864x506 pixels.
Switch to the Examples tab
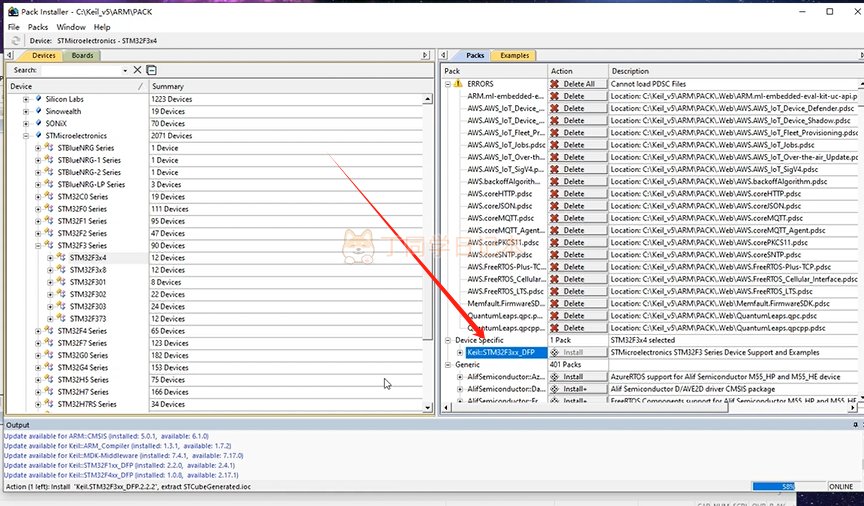point(514,56)
